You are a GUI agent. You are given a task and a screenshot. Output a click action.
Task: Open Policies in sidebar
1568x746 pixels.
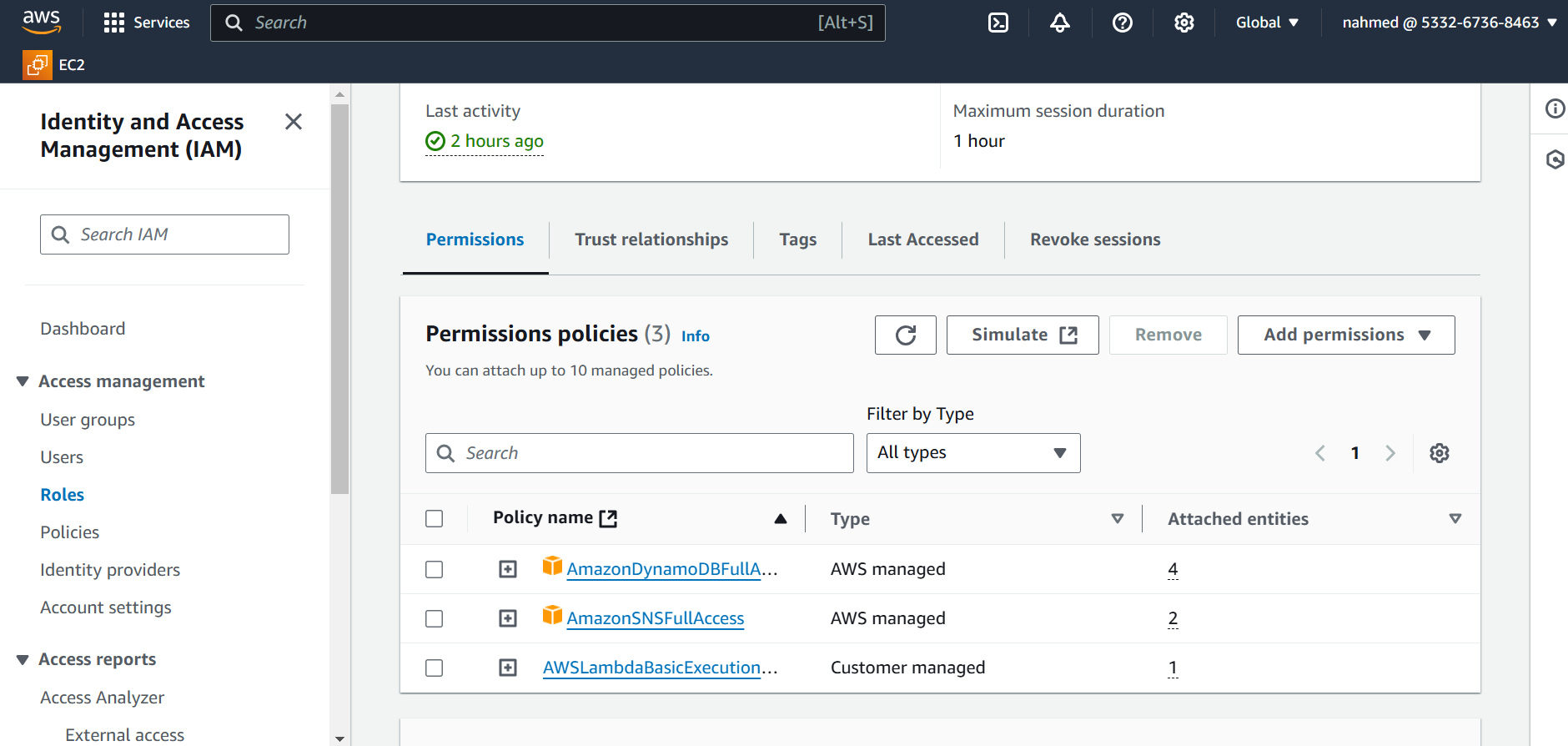coord(70,532)
